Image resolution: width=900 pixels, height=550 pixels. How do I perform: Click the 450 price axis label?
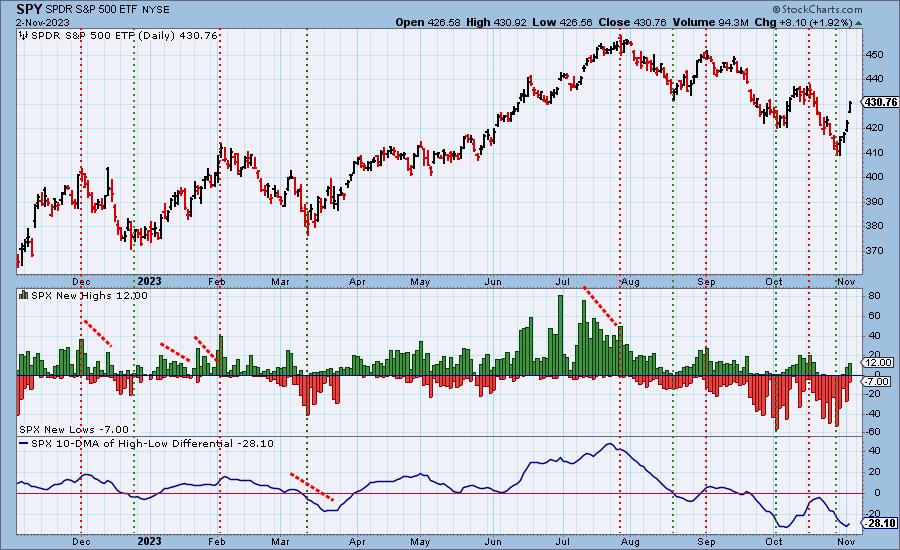(875, 55)
